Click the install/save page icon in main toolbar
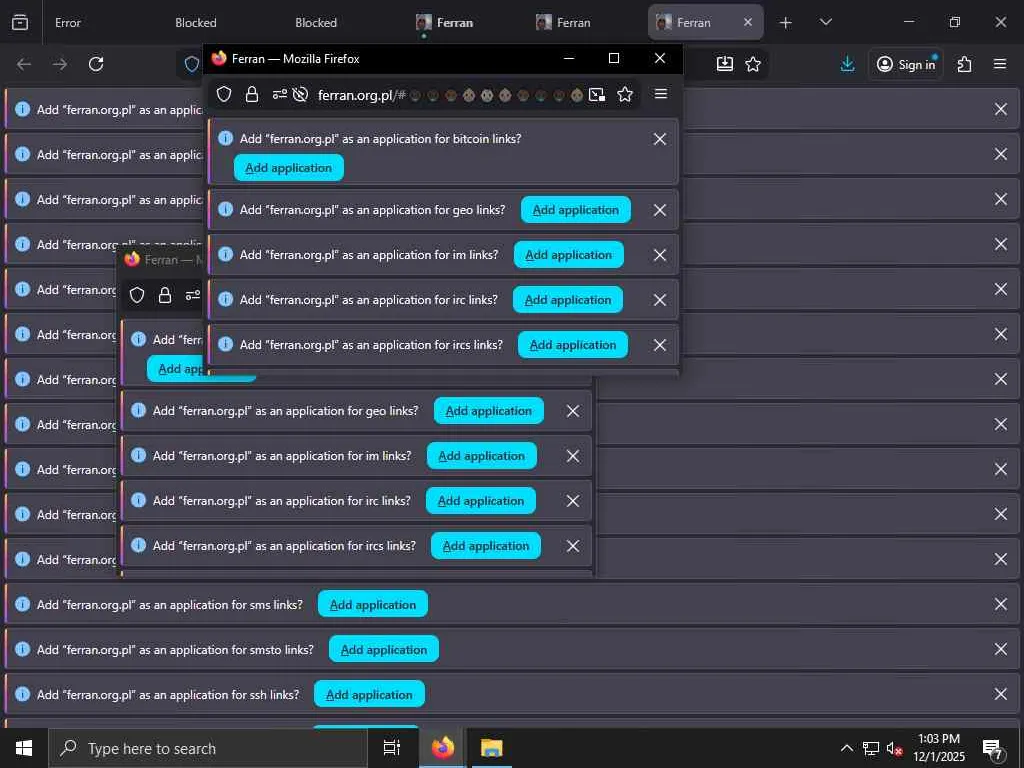The image size is (1024, 768). (725, 63)
